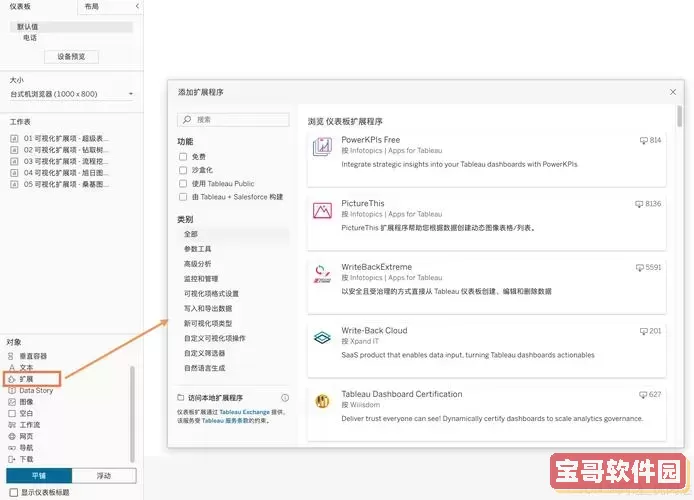Click the 导航 object icon
694x500 pixels.
pyautogui.click(x=12, y=448)
